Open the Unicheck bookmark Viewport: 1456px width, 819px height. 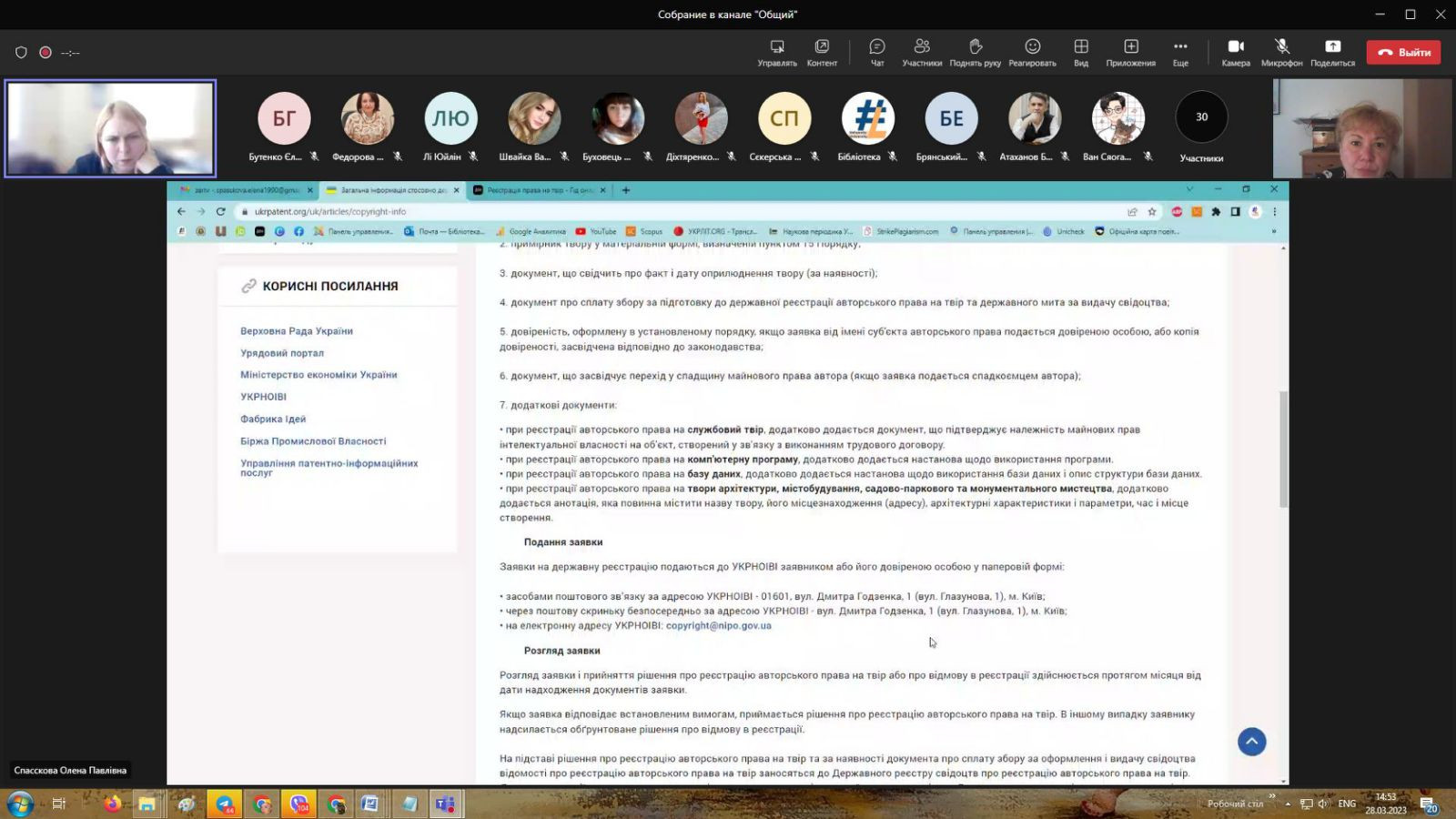click(1064, 231)
